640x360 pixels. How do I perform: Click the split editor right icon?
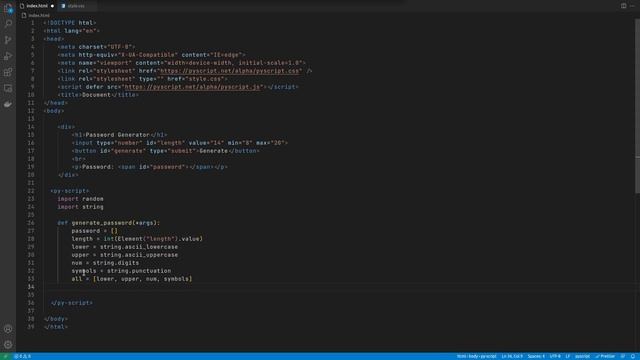point(624,6)
